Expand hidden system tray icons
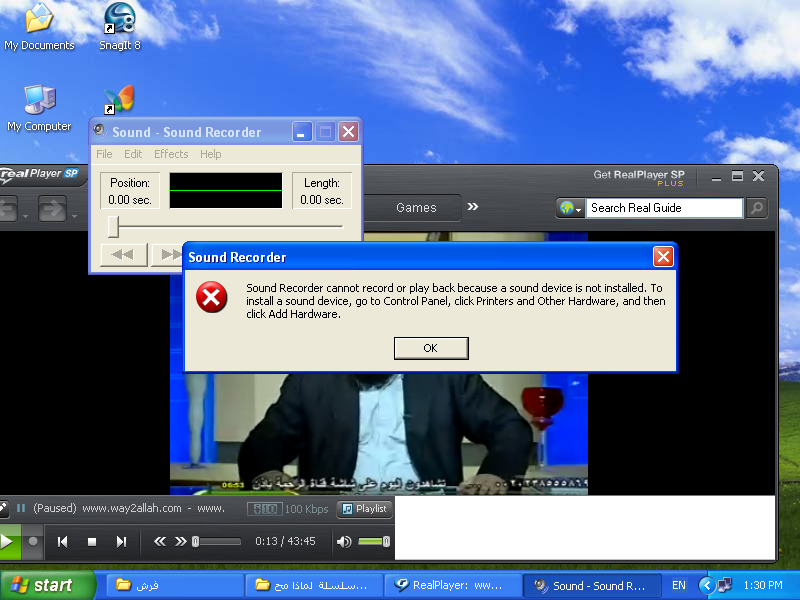Viewport: 800px width, 600px height. pyautogui.click(x=706, y=586)
